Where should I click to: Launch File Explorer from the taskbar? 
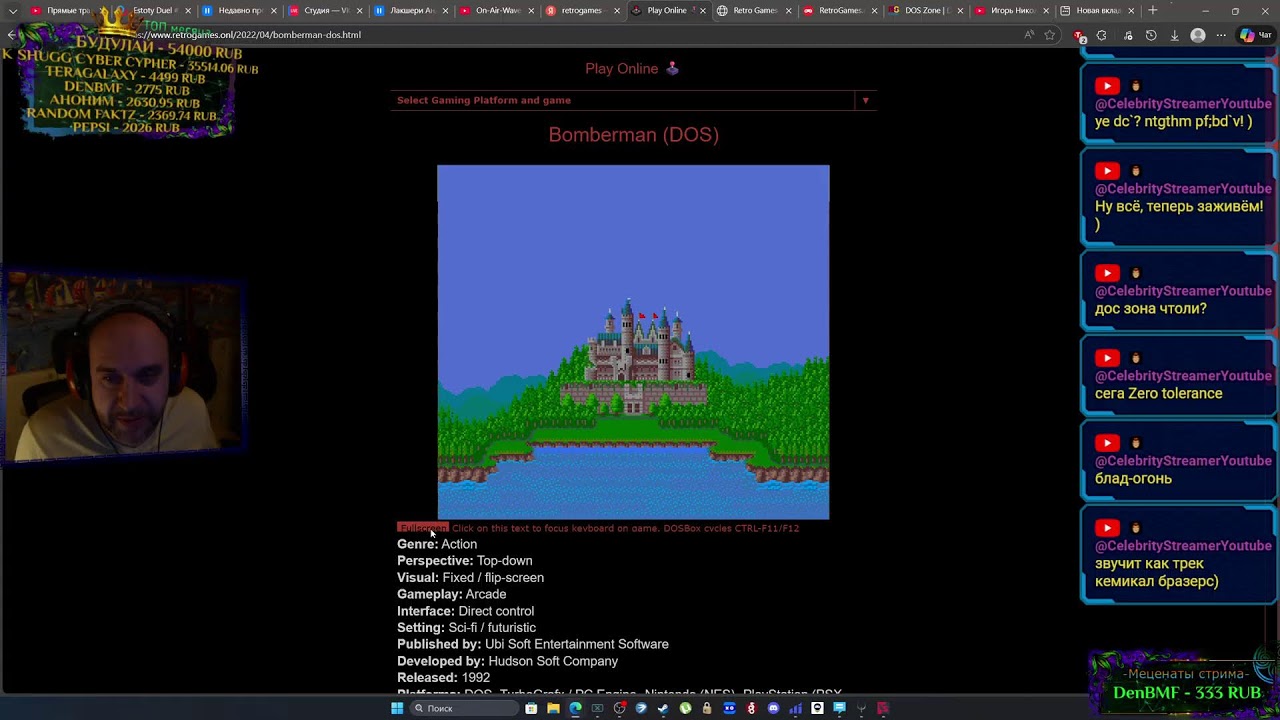[x=553, y=708]
